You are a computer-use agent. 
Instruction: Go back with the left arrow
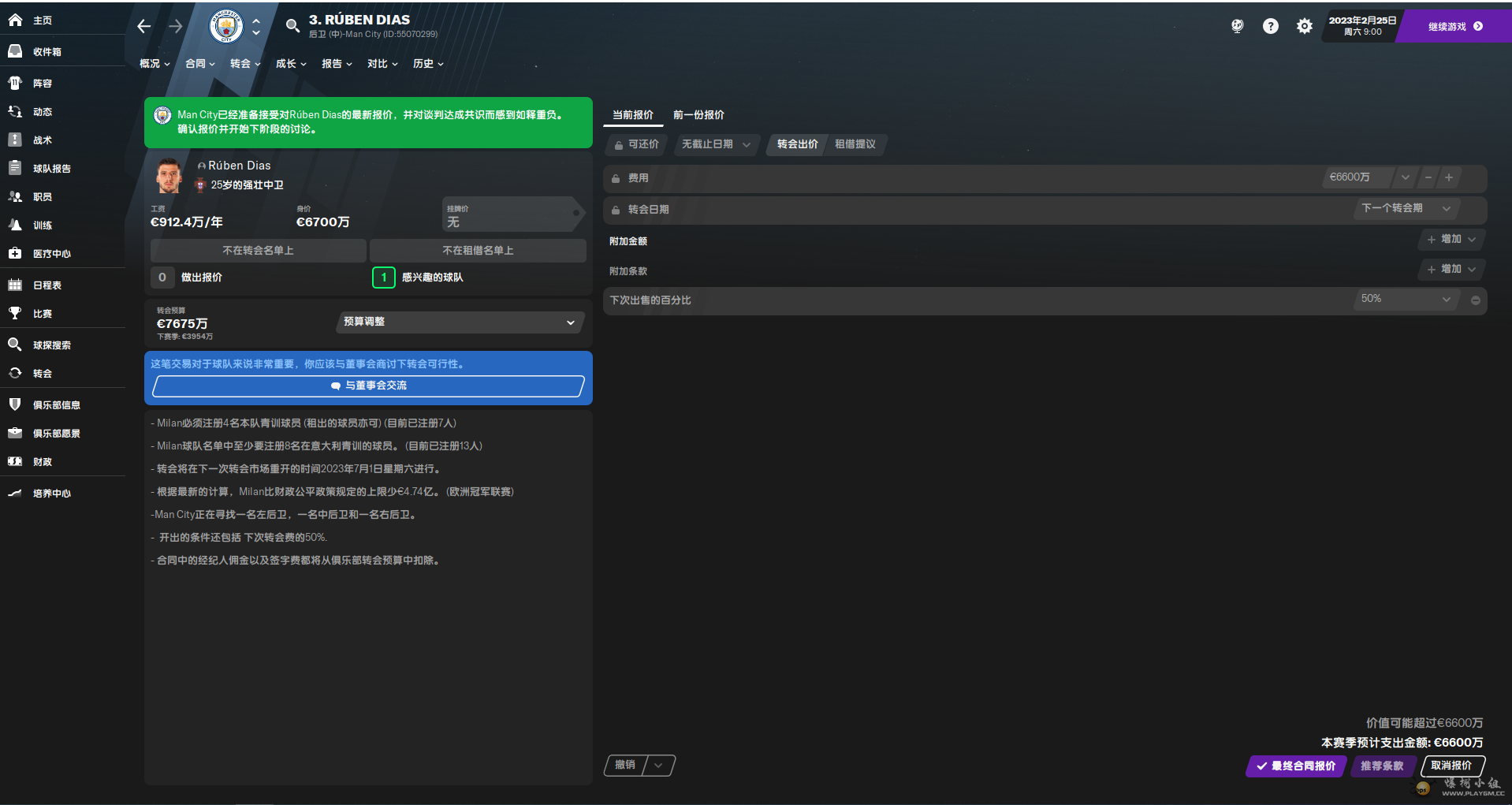(x=143, y=26)
